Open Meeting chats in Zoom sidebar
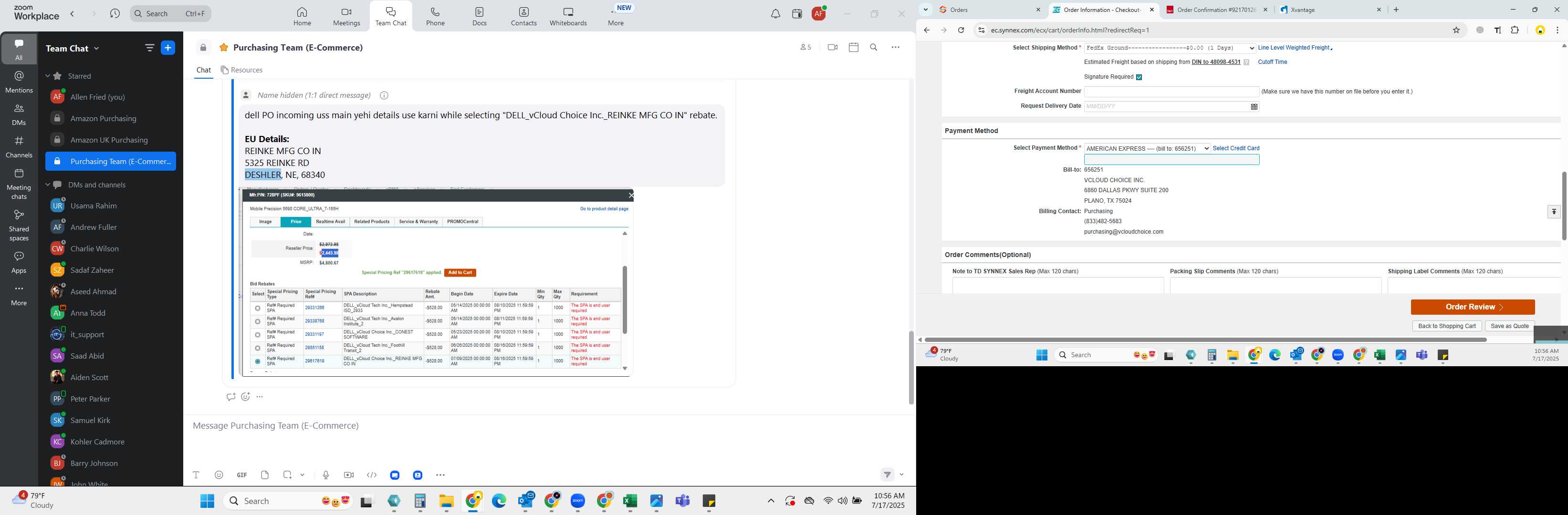The image size is (1568, 515). pyautogui.click(x=19, y=184)
